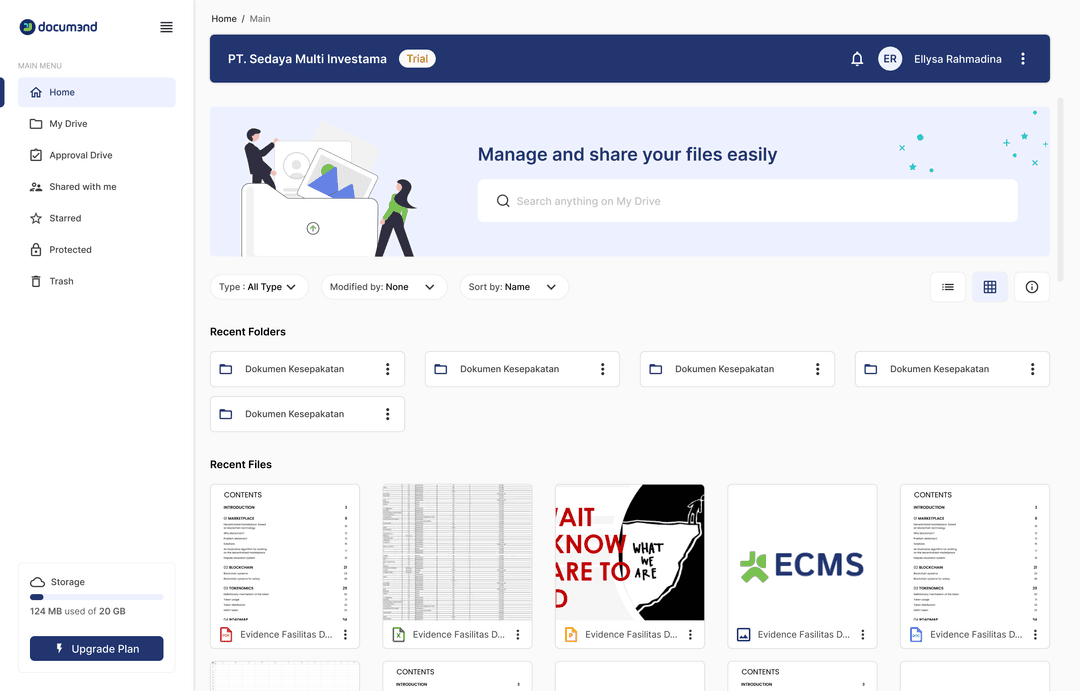Show the info details panel icon
This screenshot has height=691, width=1080.
(x=1031, y=287)
